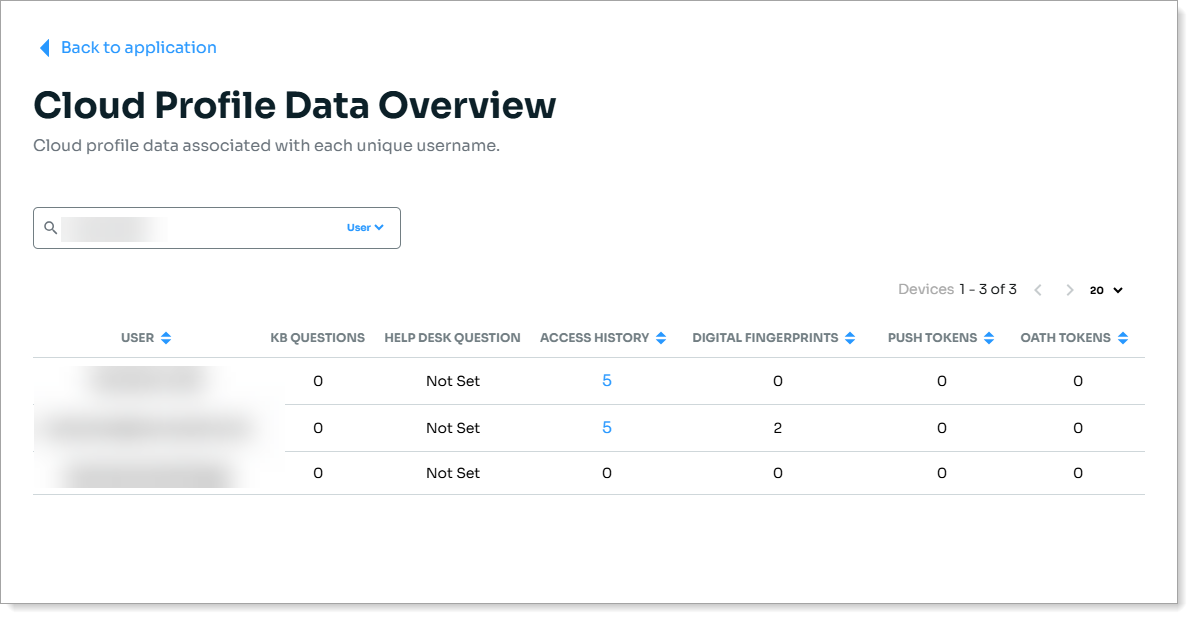Sort using the ACCESS HISTORY sort icon

tap(660, 337)
